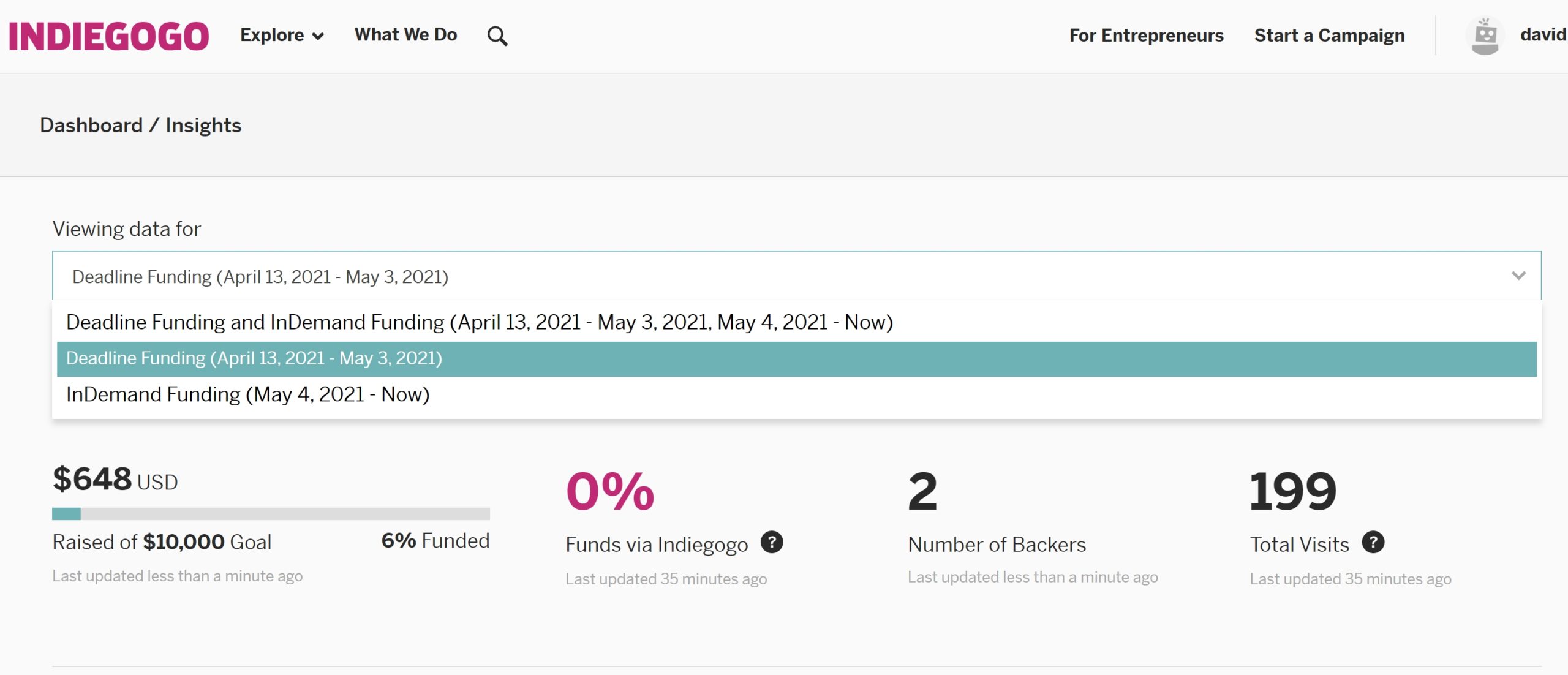This screenshot has height=675, width=1568.
Task: Open the david account menu
Action: pos(1543,34)
